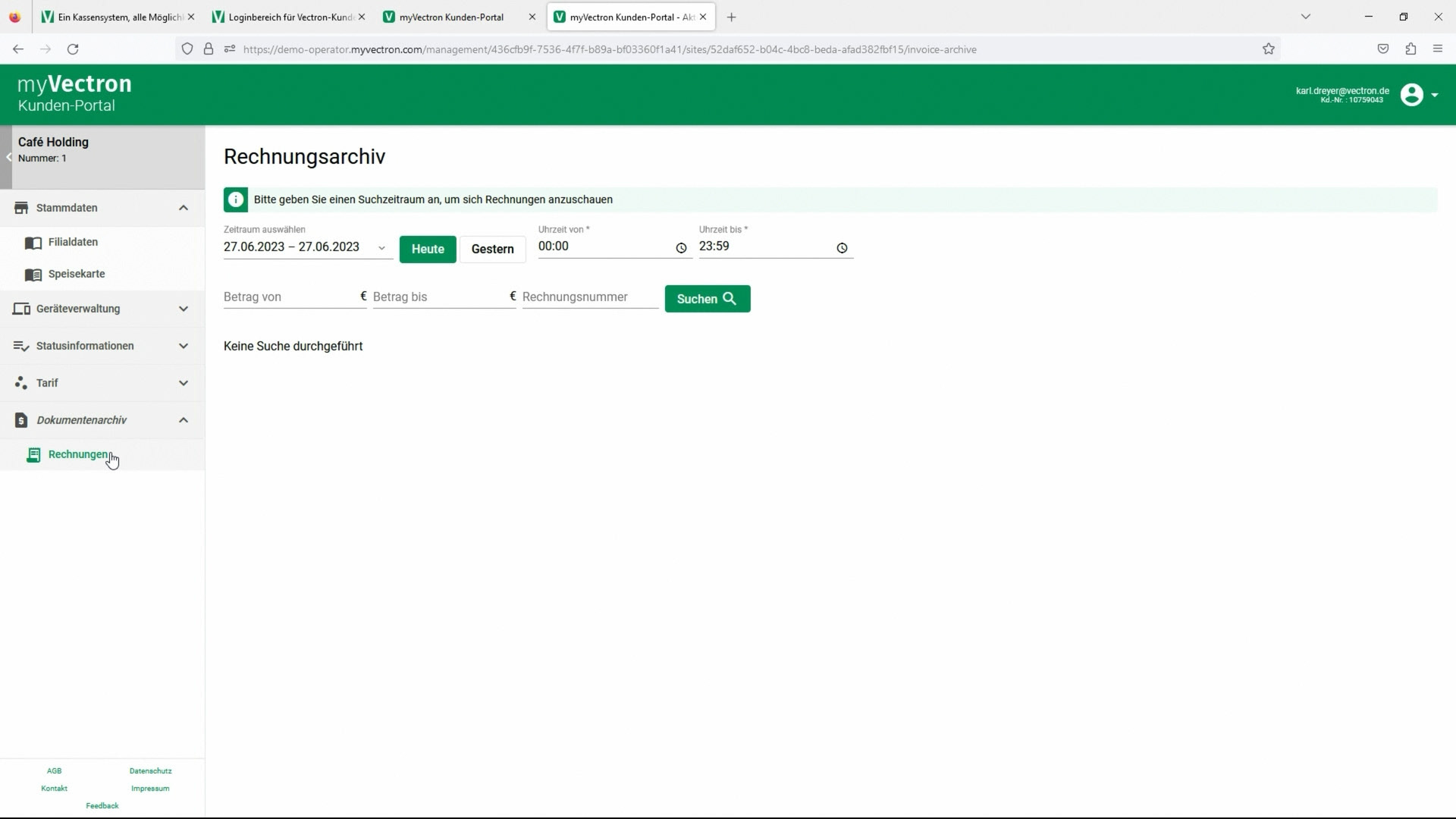Click the clock icon in Uhrzeit bis
Image resolution: width=1456 pixels, height=819 pixels.
coord(842,248)
